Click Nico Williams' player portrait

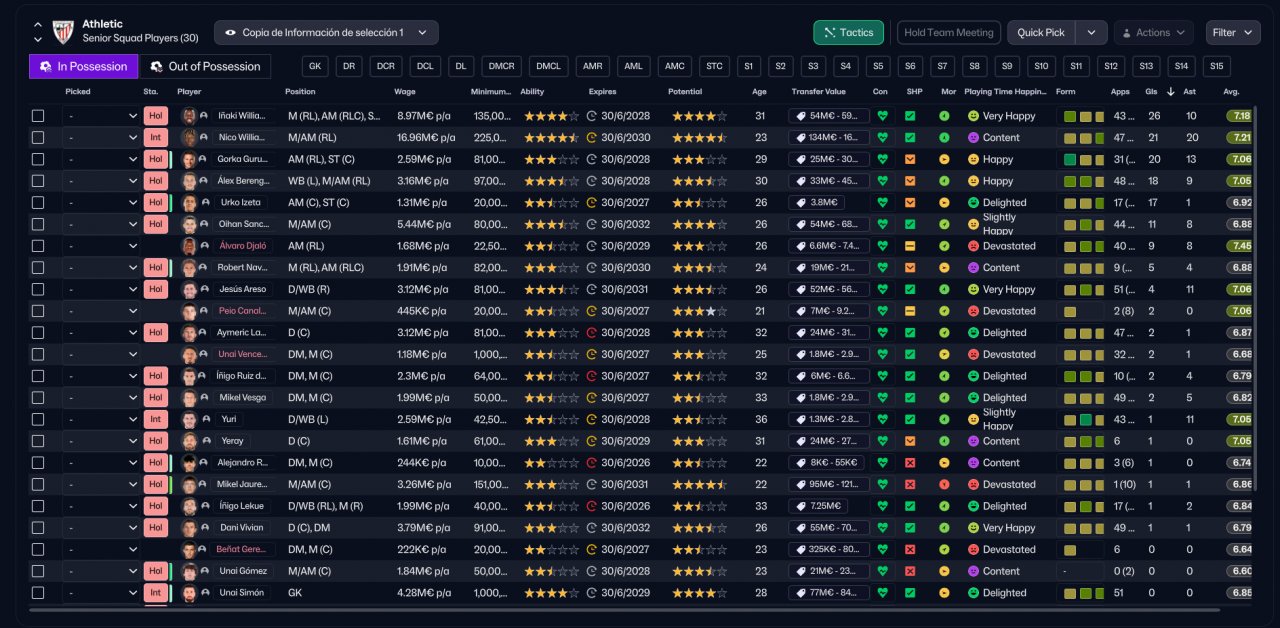[x=188, y=138]
